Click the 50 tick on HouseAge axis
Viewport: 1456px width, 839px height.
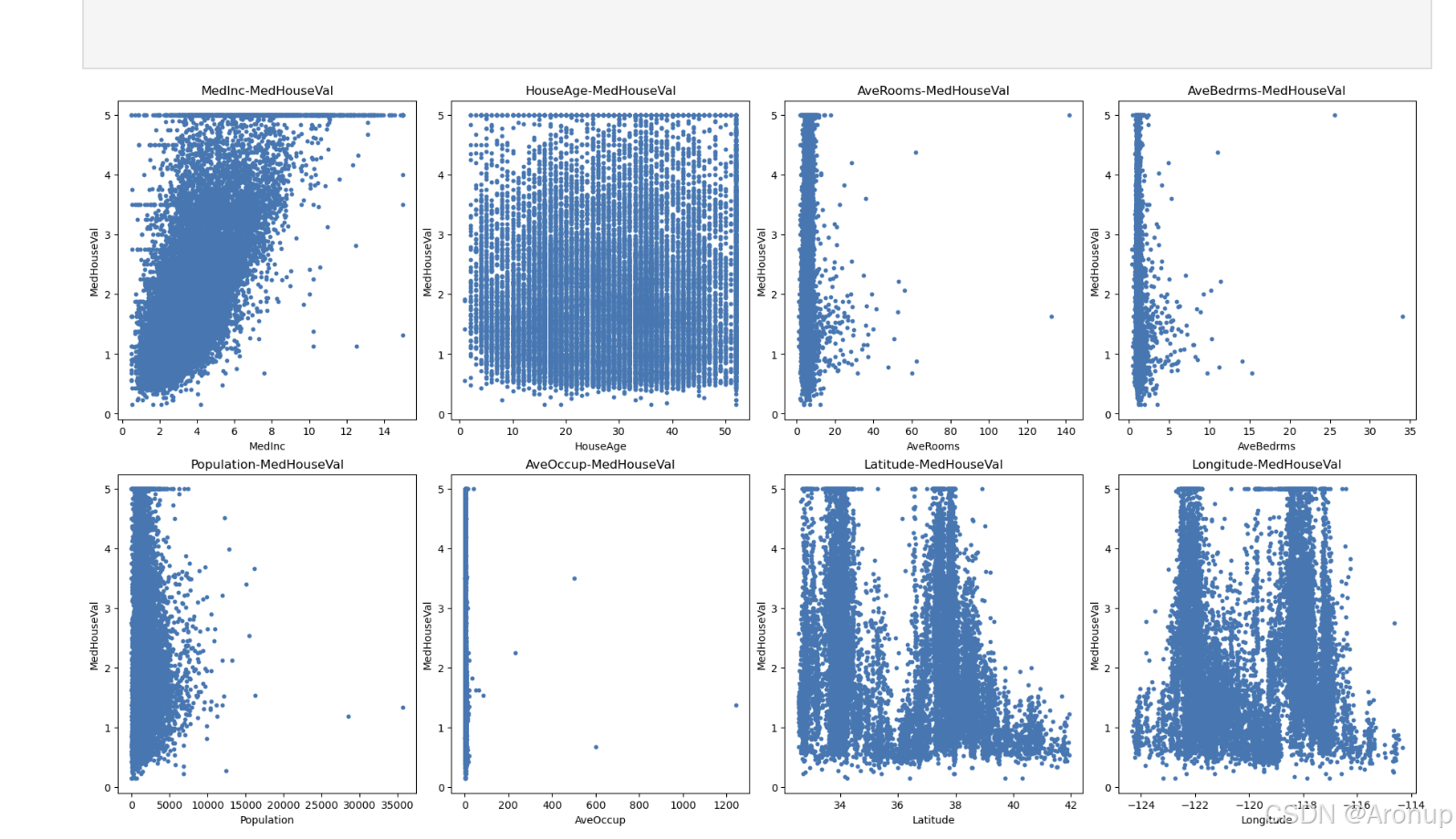pos(724,431)
